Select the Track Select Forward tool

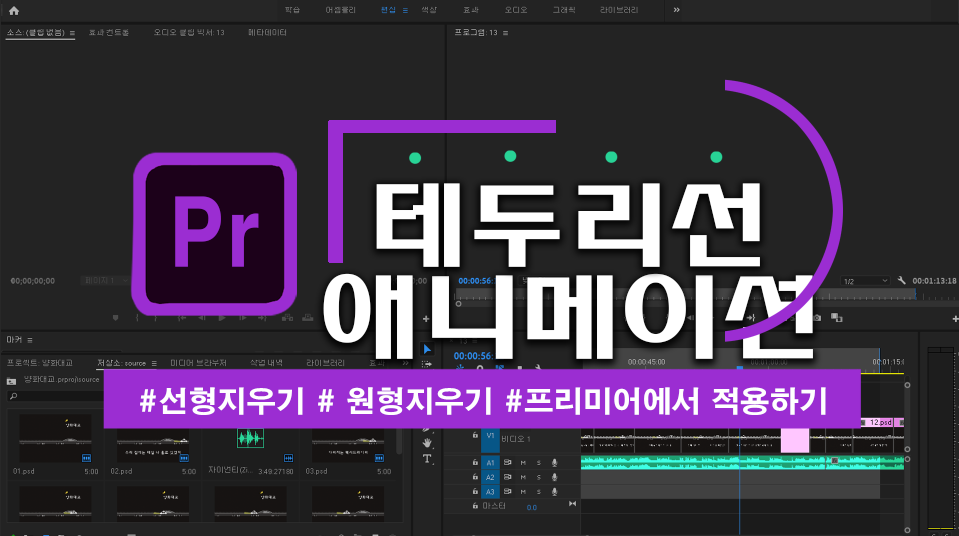[427, 364]
